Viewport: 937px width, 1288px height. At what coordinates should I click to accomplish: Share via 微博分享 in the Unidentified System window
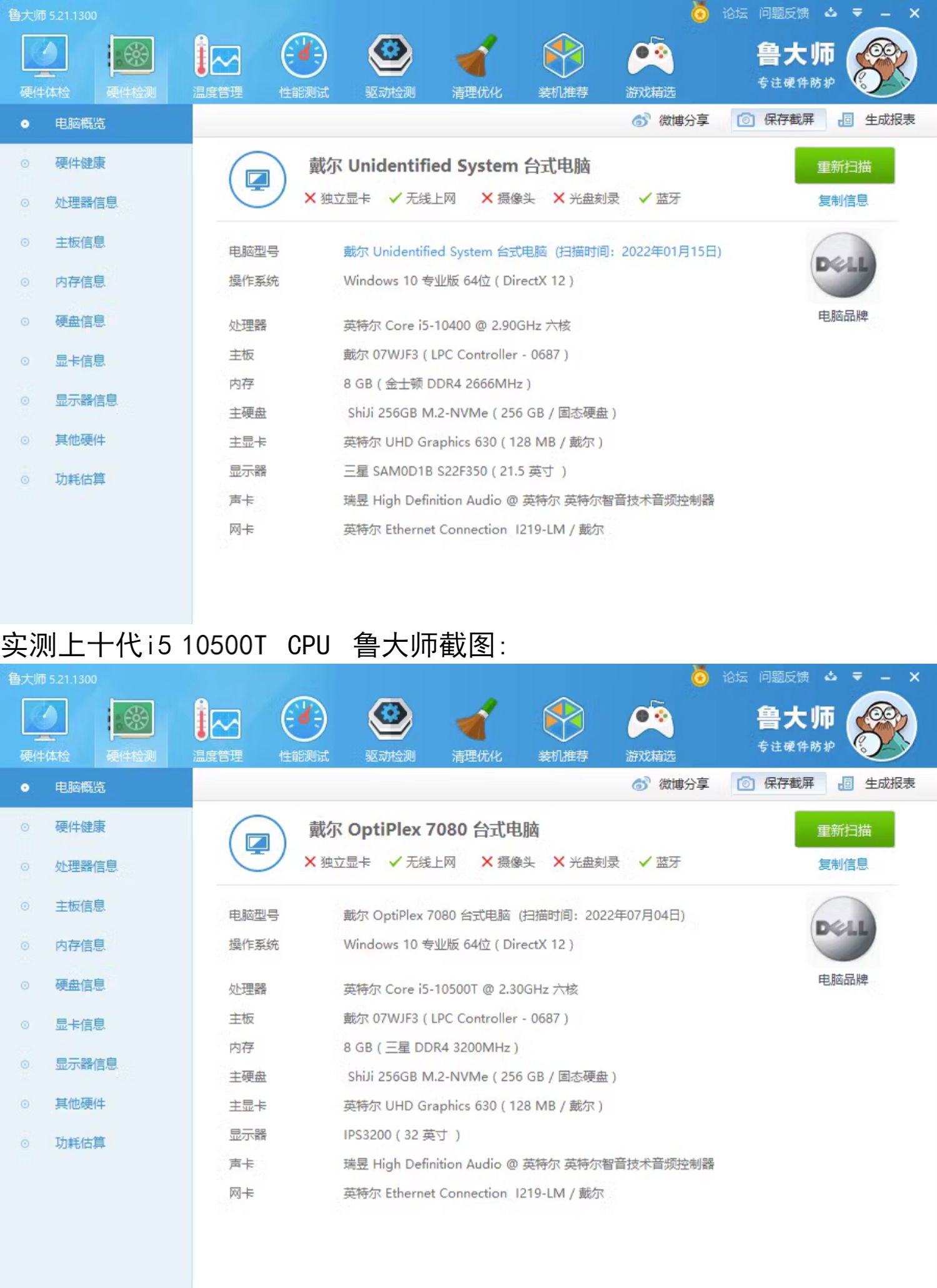[x=670, y=120]
